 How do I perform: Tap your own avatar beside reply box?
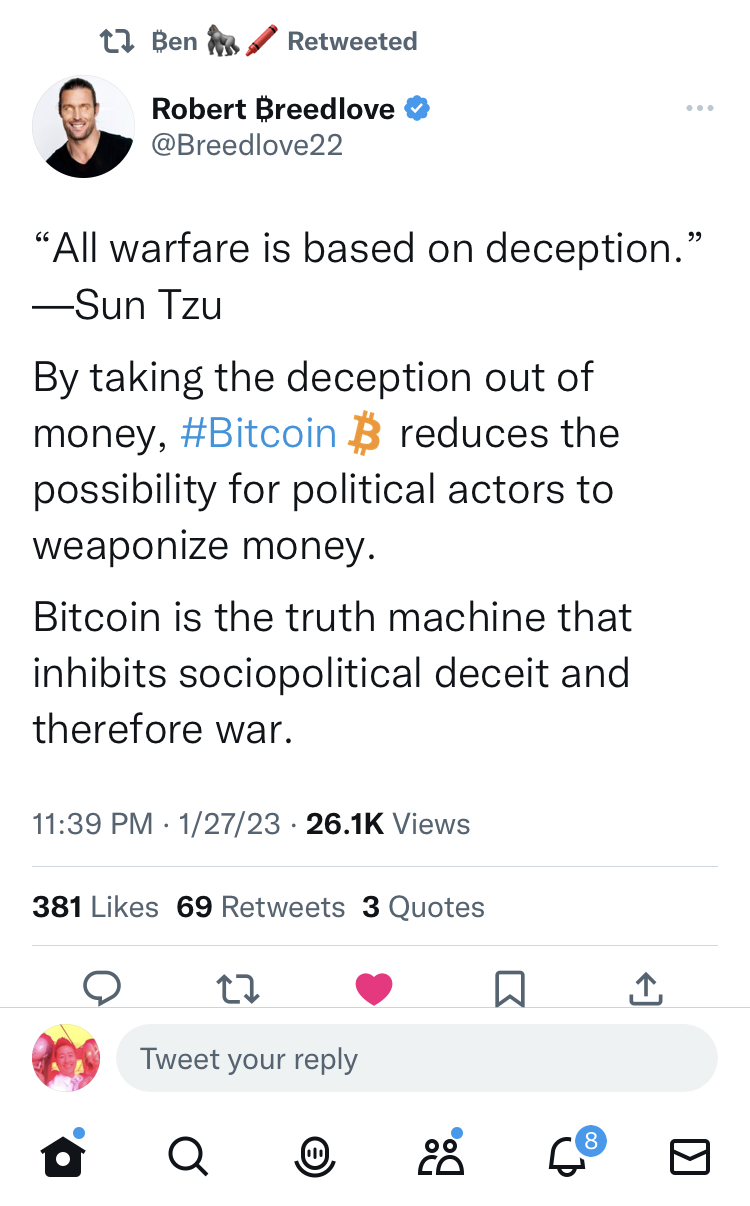pos(66,1058)
